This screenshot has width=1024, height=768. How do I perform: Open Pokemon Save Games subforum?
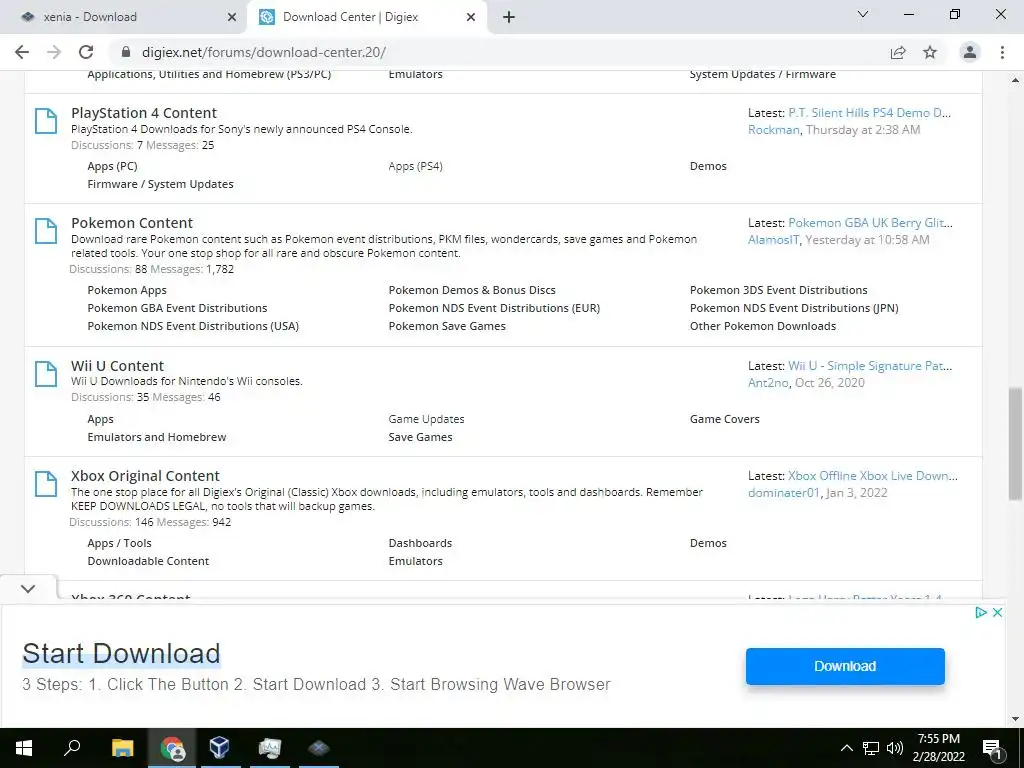coord(447,326)
